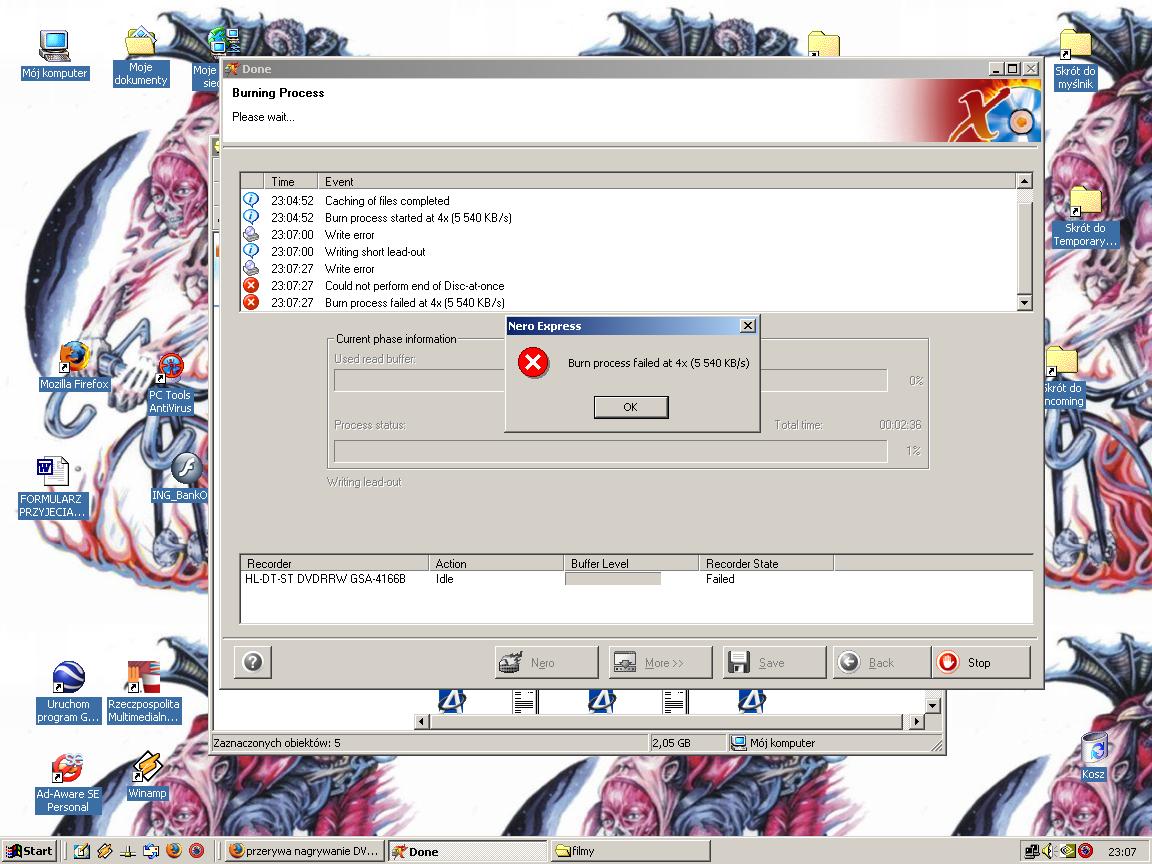The width and height of the screenshot is (1152, 864).
Task: Close the Nero Express error dialog
Action: 747,325
